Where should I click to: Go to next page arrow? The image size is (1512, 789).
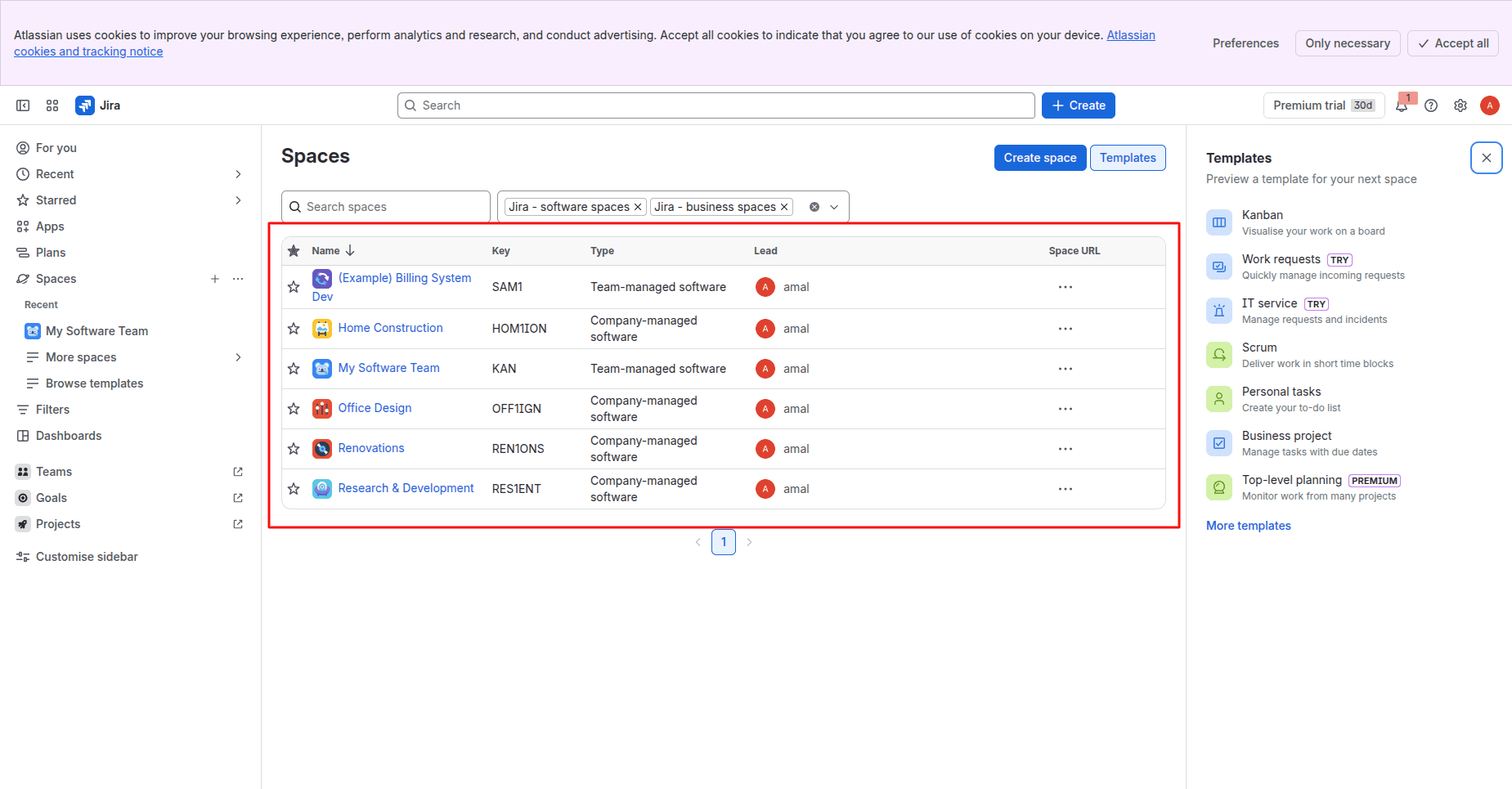coord(749,542)
